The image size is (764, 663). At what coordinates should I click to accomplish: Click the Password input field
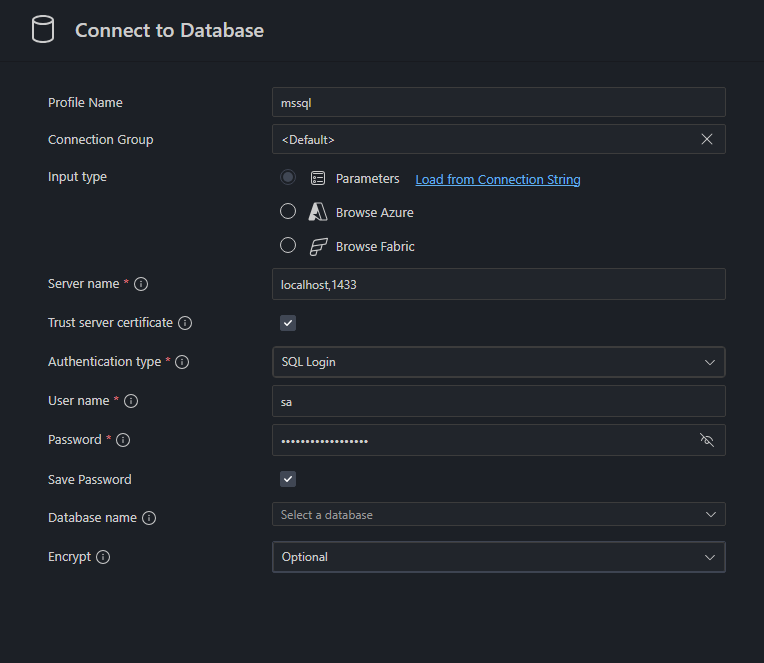(x=498, y=440)
